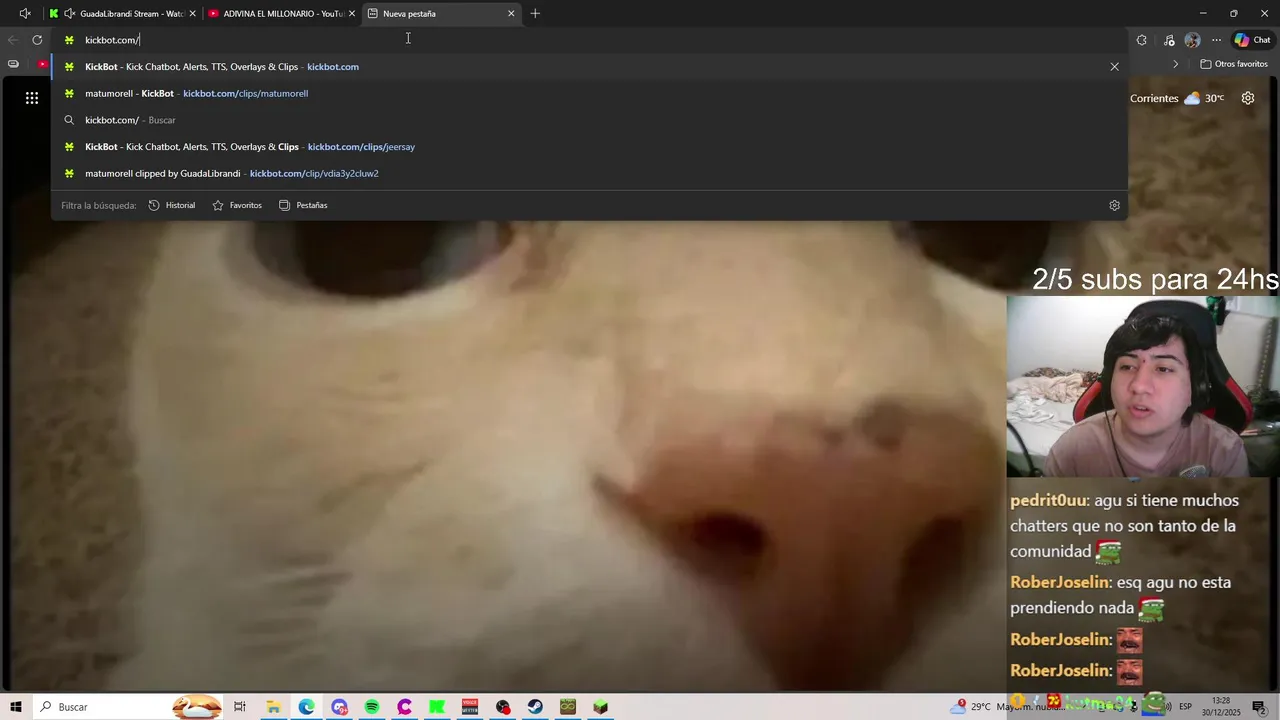Filter suggestions by Historial
1280x720 pixels.
[172, 205]
